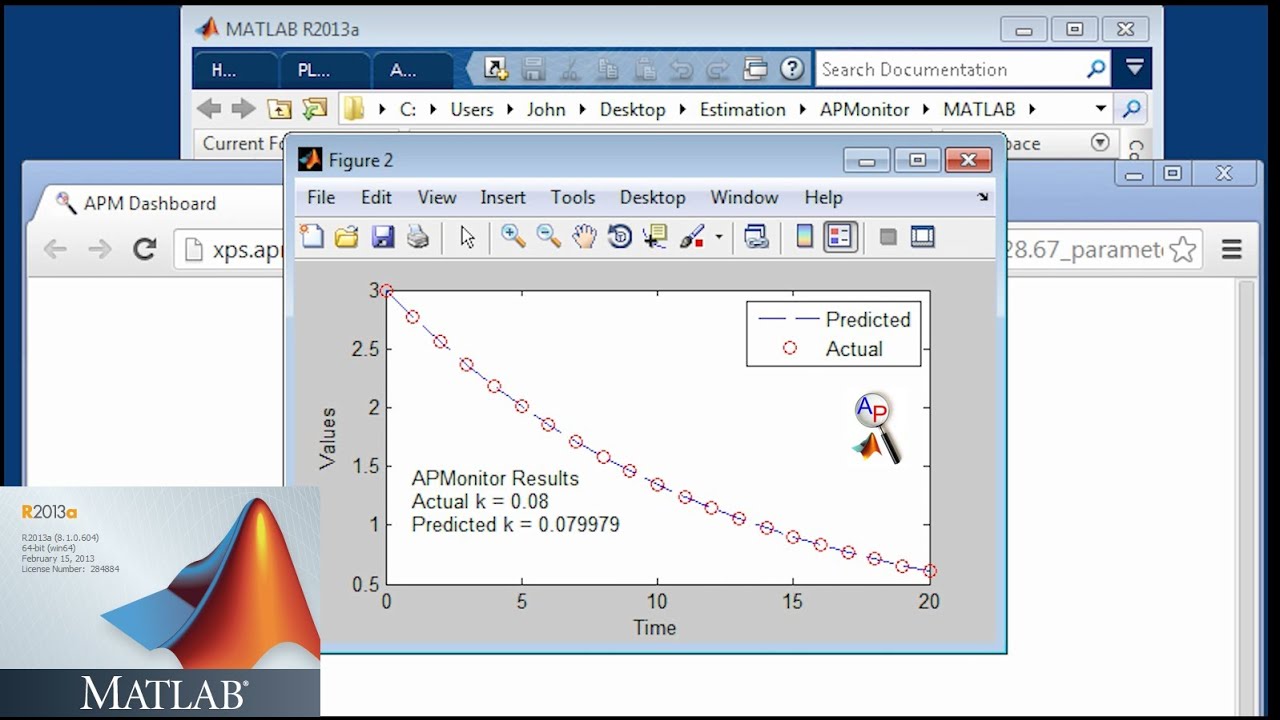Select the Edit Plot arrow tool
The height and width of the screenshot is (720, 1280).
(467, 237)
